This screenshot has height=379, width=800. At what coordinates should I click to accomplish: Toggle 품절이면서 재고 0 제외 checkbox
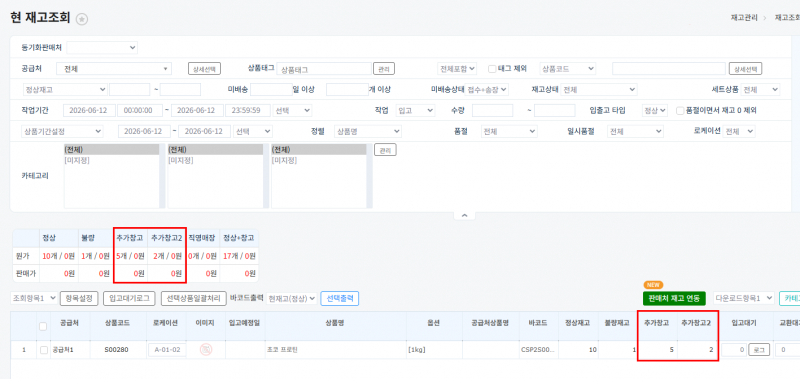point(680,110)
